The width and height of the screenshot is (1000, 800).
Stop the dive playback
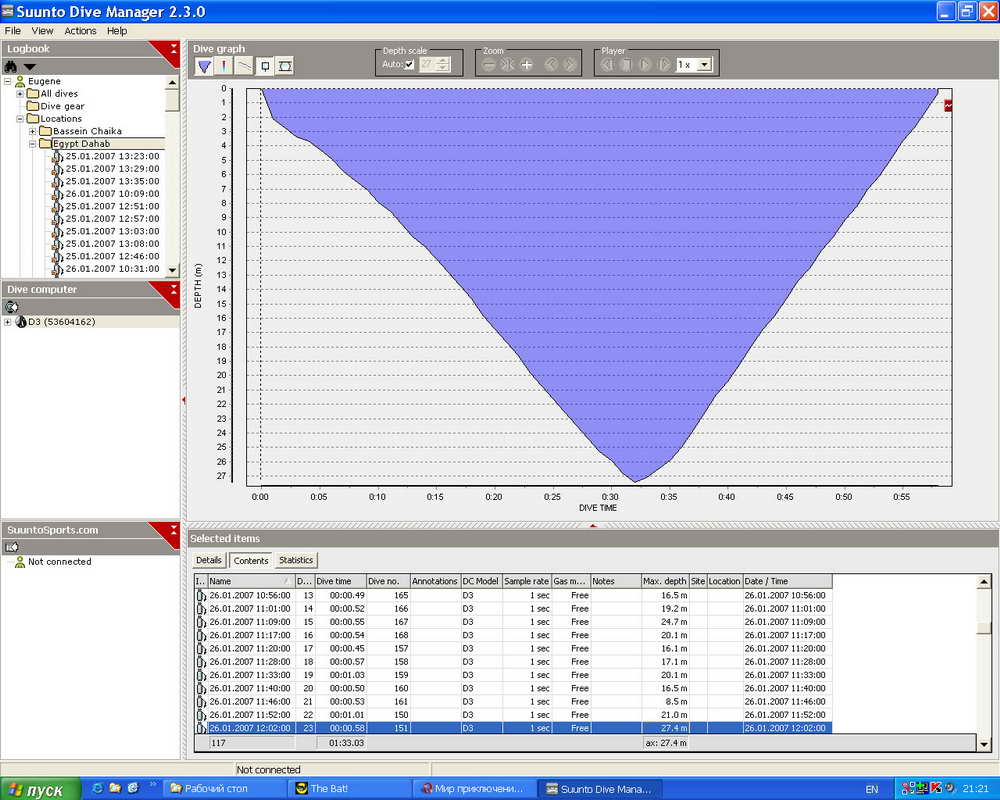click(x=626, y=64)
